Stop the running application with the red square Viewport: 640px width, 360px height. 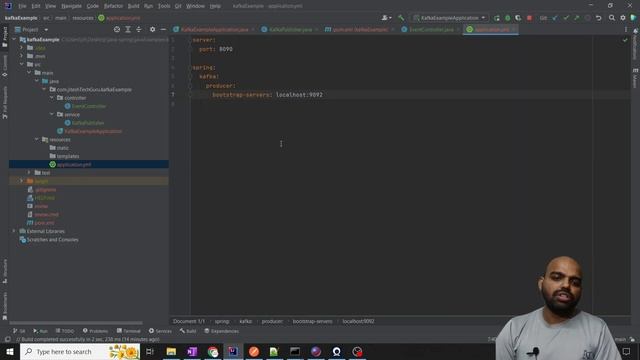529,18
